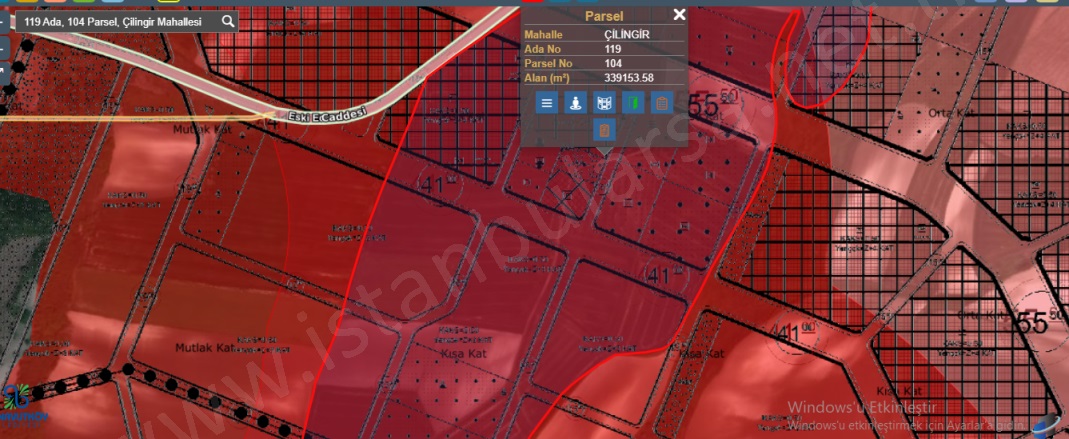Open the list menu icon in Parsel popup
Screen dimensions: 1069x439
tap(546, 102)
